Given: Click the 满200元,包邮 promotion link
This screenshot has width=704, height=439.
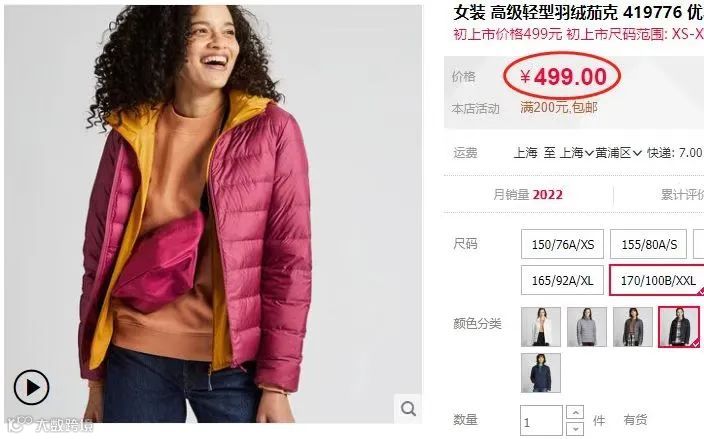Looking at the screenshot, I should (559, 107).
